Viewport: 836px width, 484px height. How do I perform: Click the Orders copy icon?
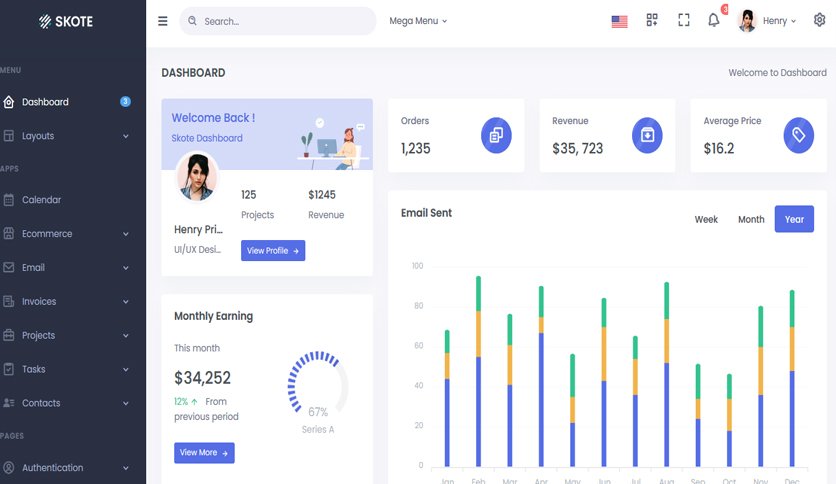[x=496, y=135]
